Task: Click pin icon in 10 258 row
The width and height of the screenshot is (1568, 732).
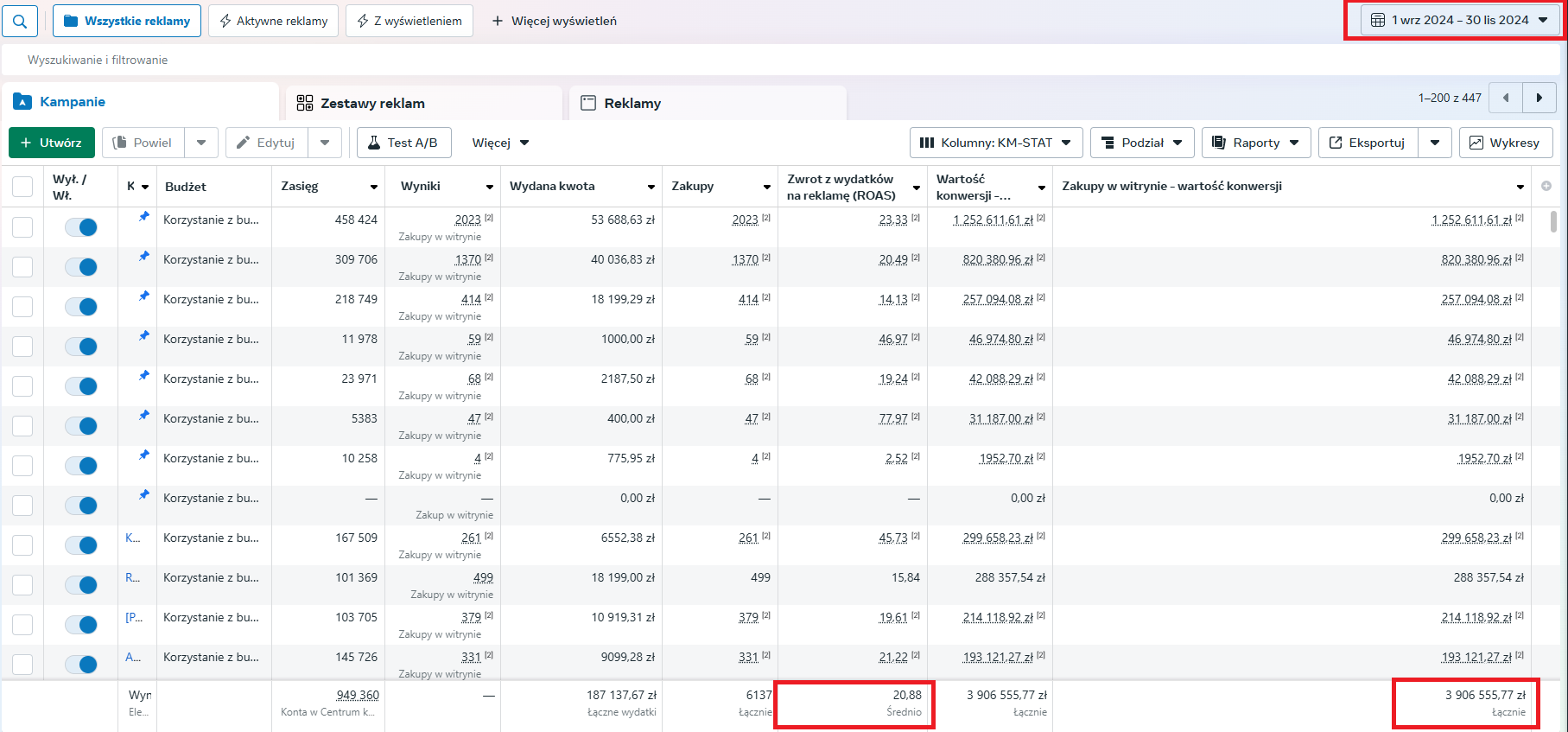Action: [x=144, y=455]
